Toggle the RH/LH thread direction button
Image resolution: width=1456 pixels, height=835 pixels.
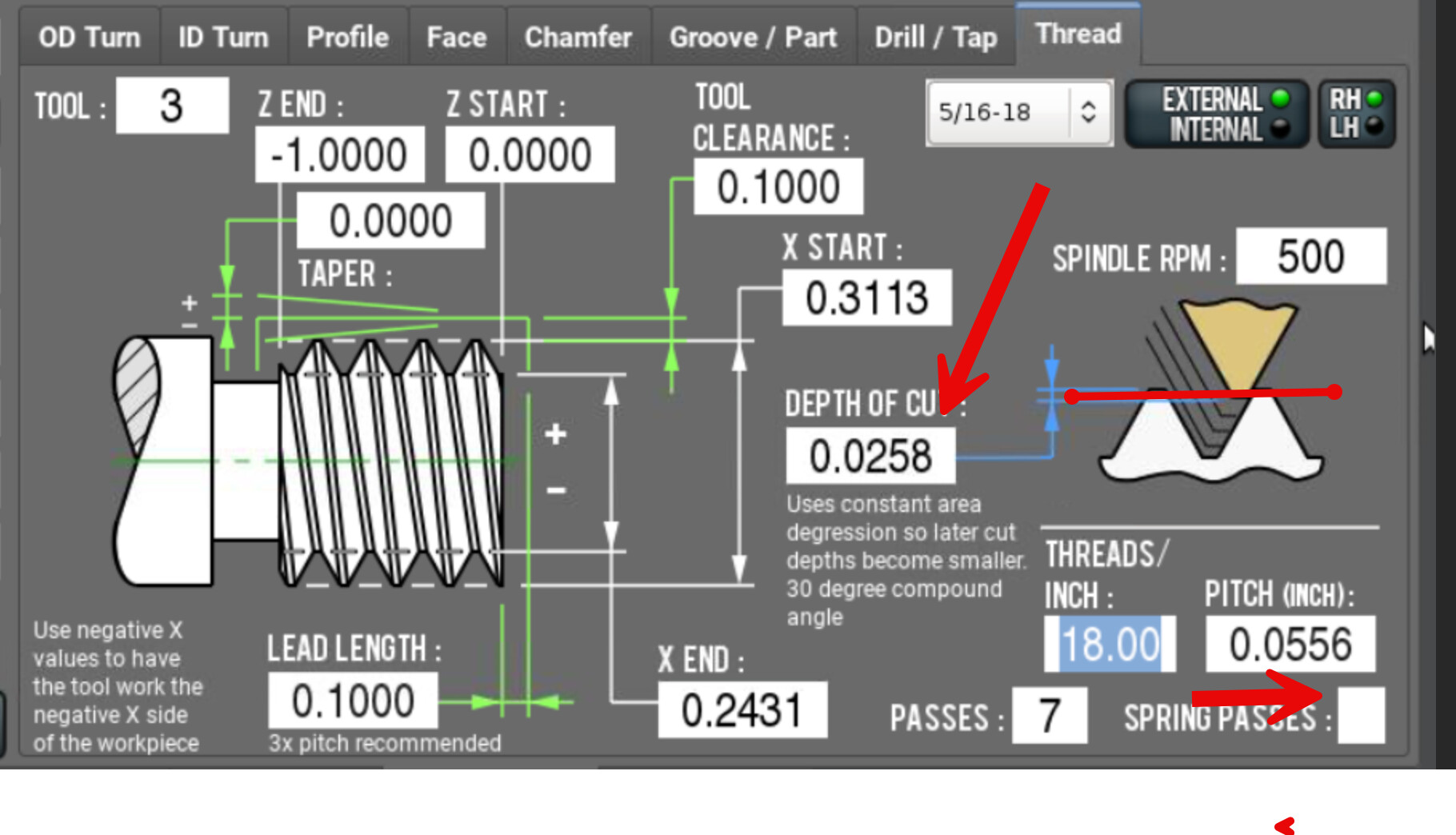(1355, 114)
